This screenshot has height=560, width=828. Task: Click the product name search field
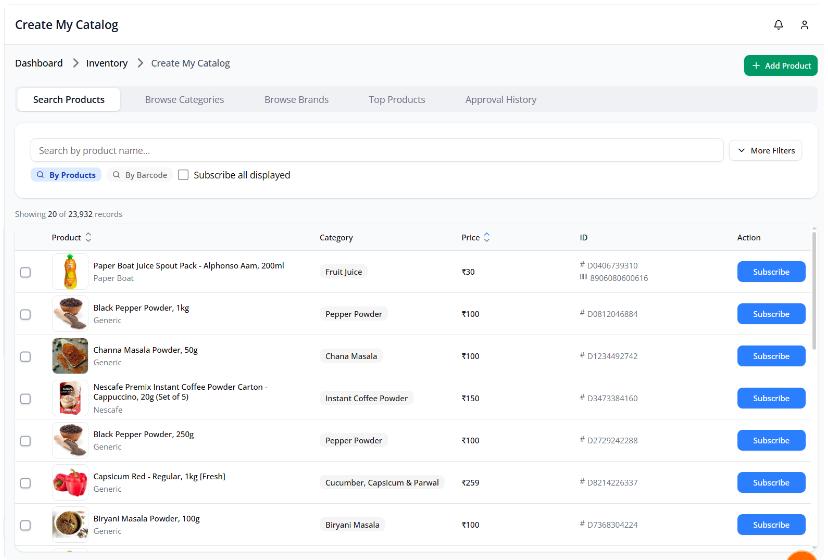coord(376,150)
